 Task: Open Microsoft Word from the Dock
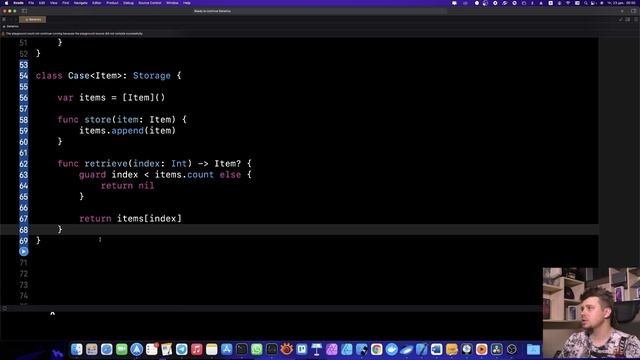pos(436,349)
